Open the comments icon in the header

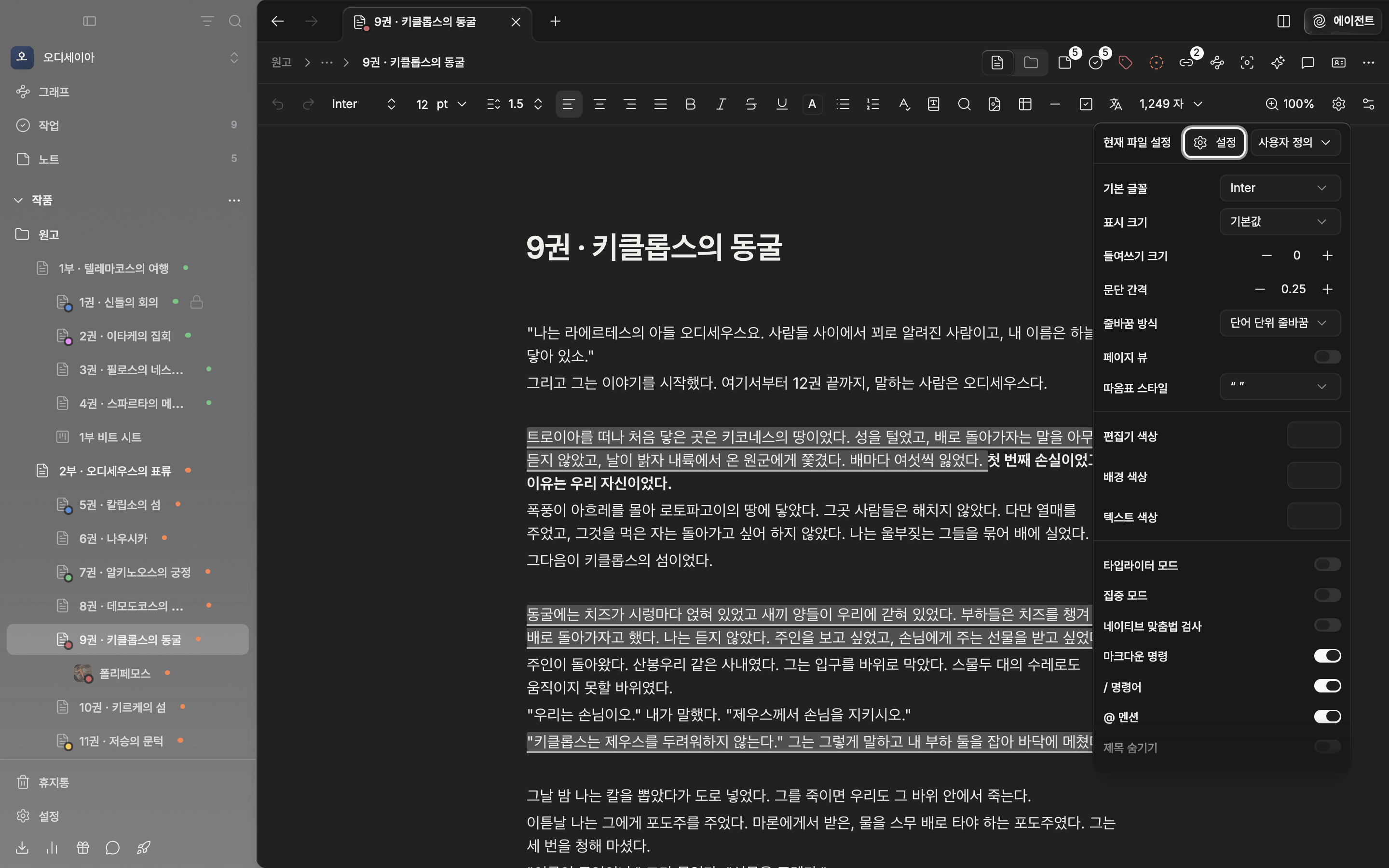[x=1307, y=63]
